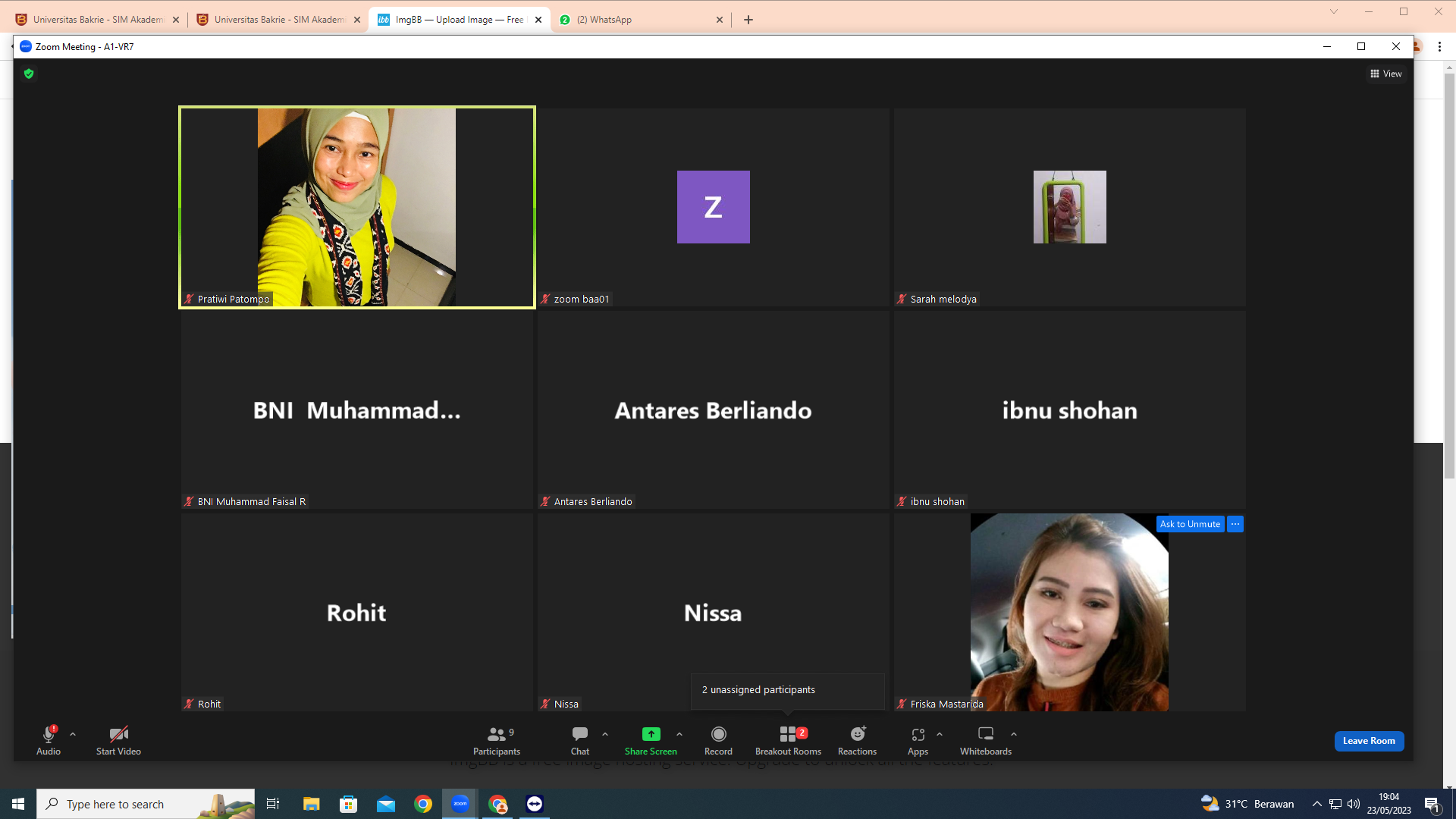Click the BNI Muhammad Faisal R name label

click(x=252, y=502)
